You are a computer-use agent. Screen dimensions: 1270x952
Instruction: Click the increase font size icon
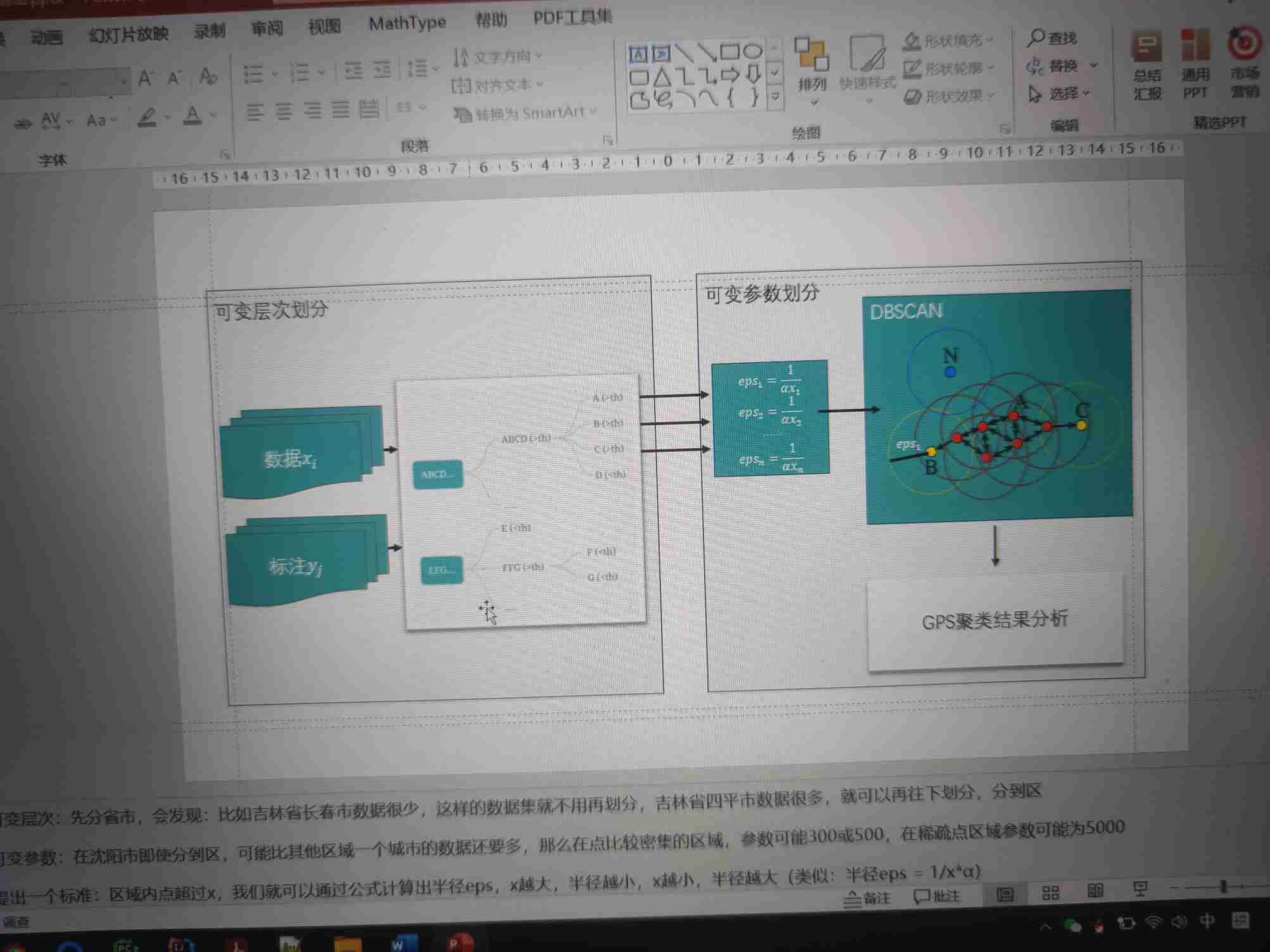(146, 78)
